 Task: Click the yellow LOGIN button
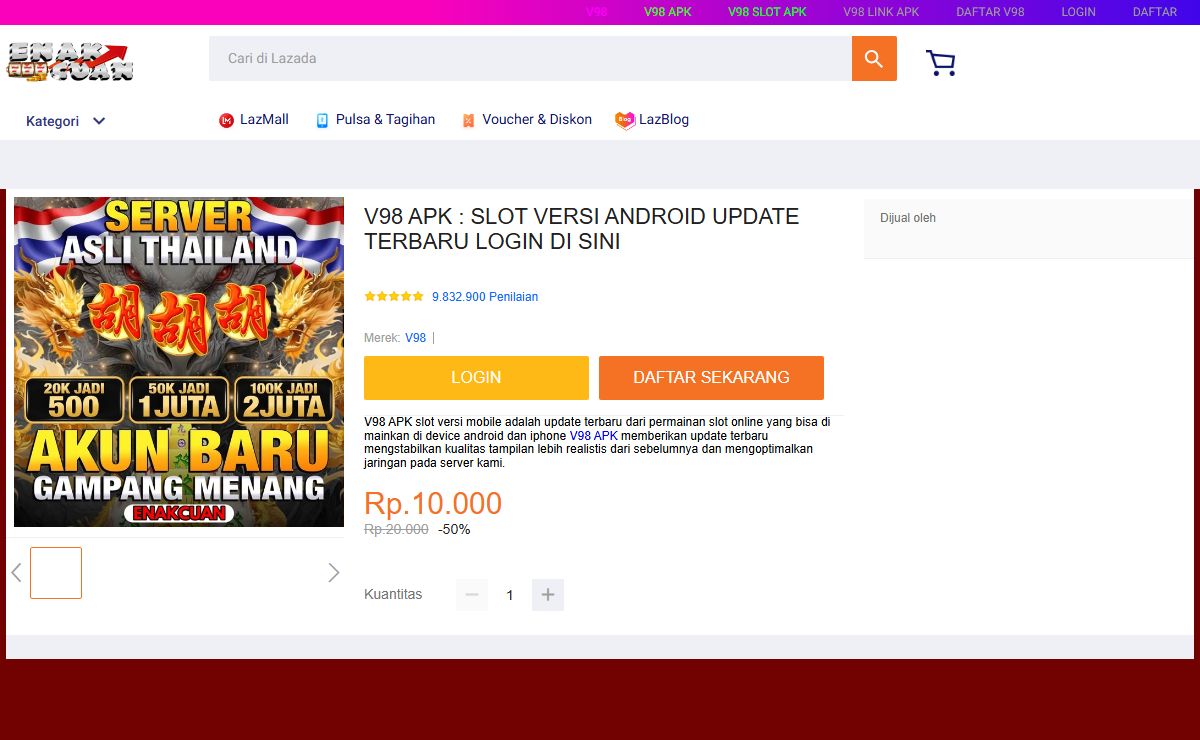476,378
